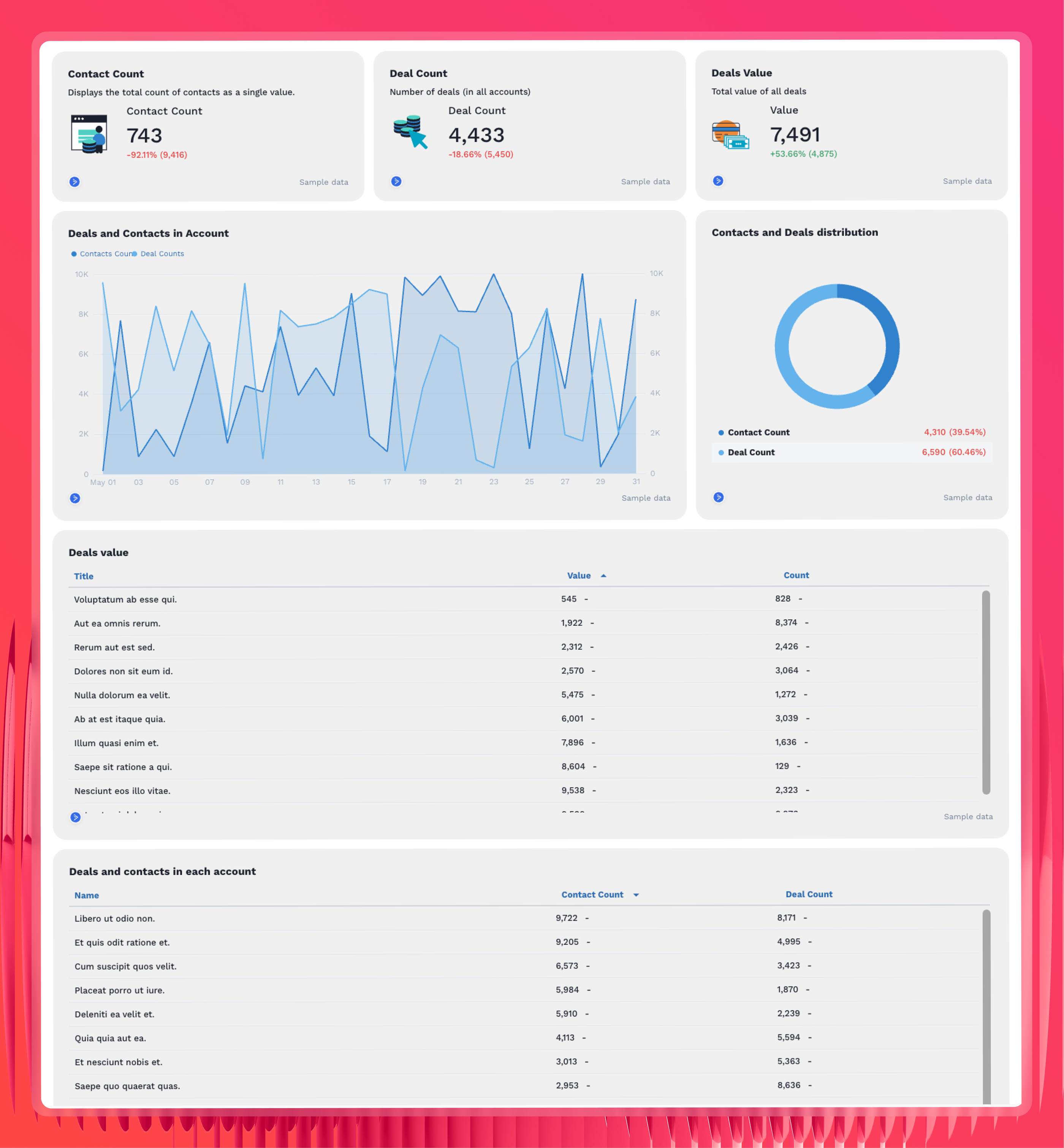Click the Deals value table scrollbar
Image resolution: width=1064 pixels, height=1148 pixels.
(x=986, y=692)
